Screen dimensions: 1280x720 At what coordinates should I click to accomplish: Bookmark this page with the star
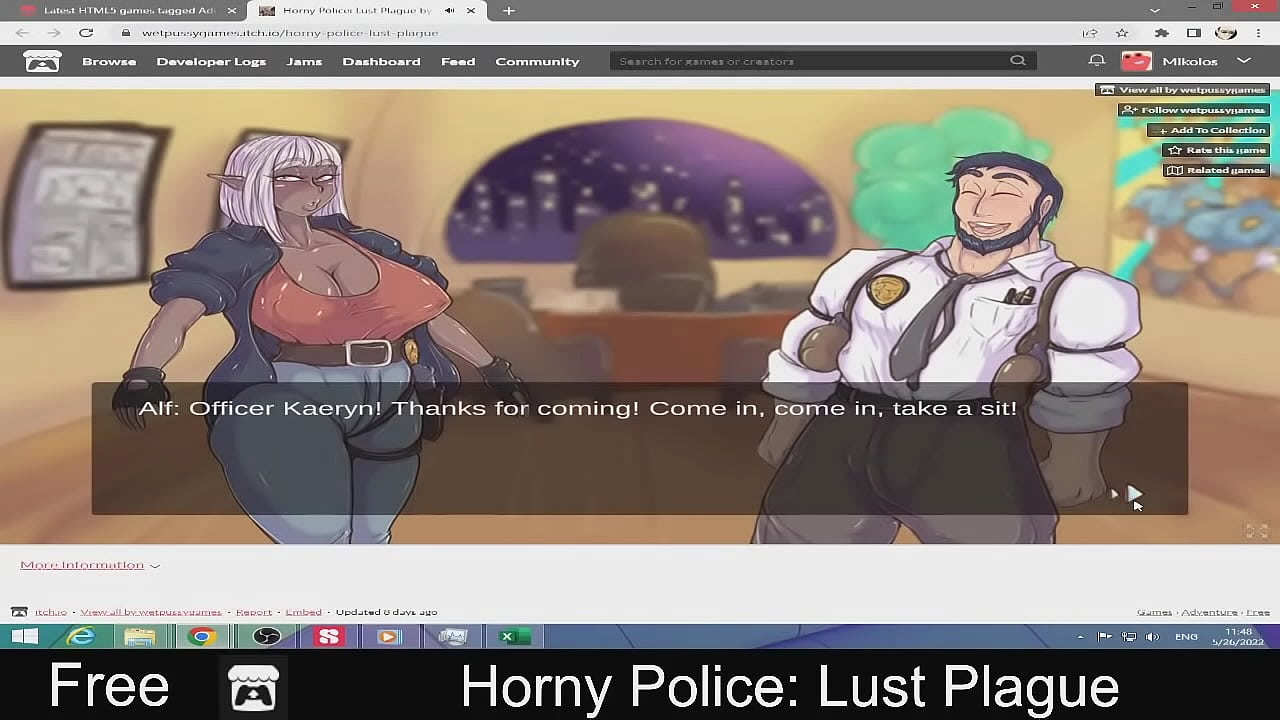coord(1122,33)
